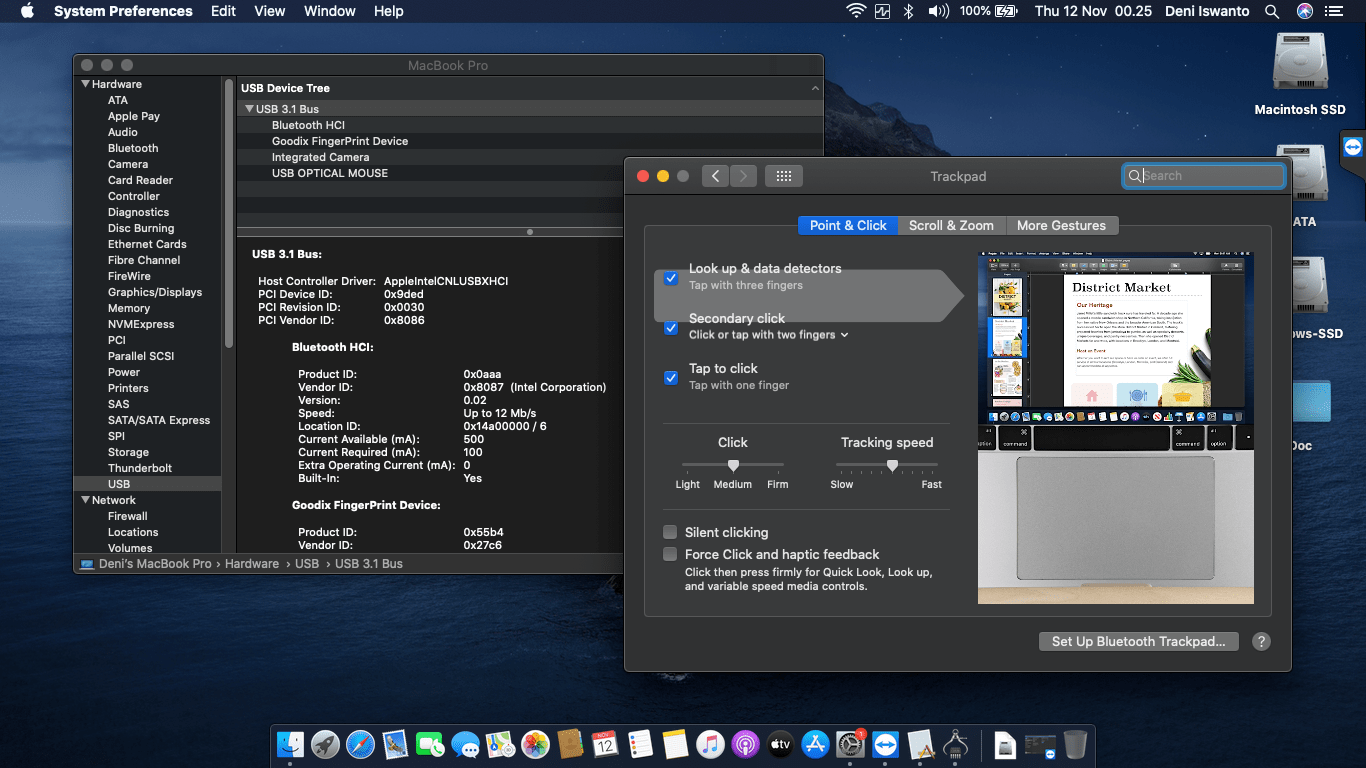Open the Help menu
1366x768 pixels.
[389, 11]
